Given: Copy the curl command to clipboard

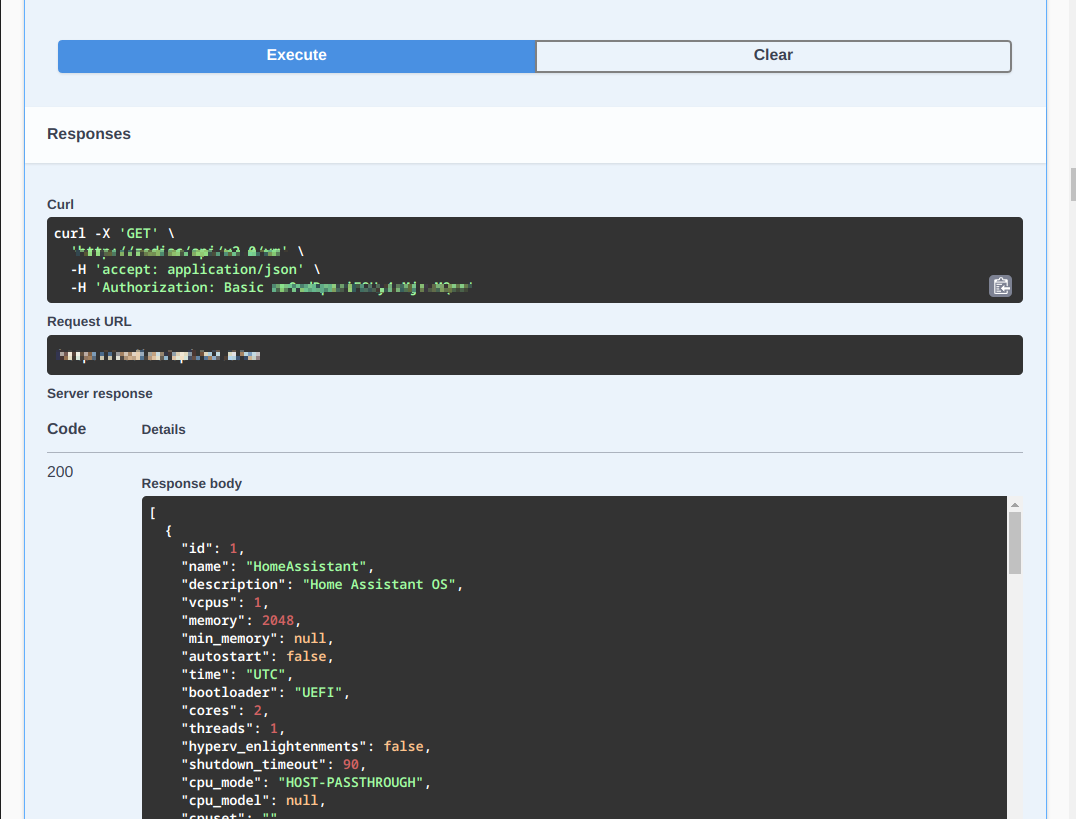Looking at the screenshot, I should (x=1001, y=286).
